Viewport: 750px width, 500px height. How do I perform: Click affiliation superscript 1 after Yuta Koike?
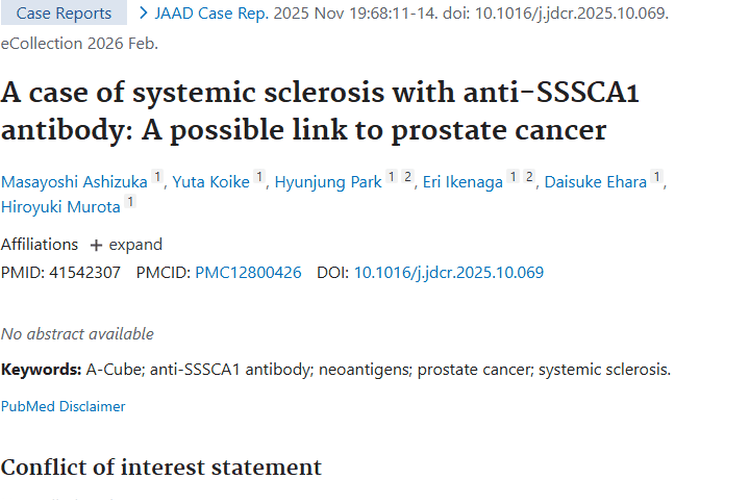[259, 178]
